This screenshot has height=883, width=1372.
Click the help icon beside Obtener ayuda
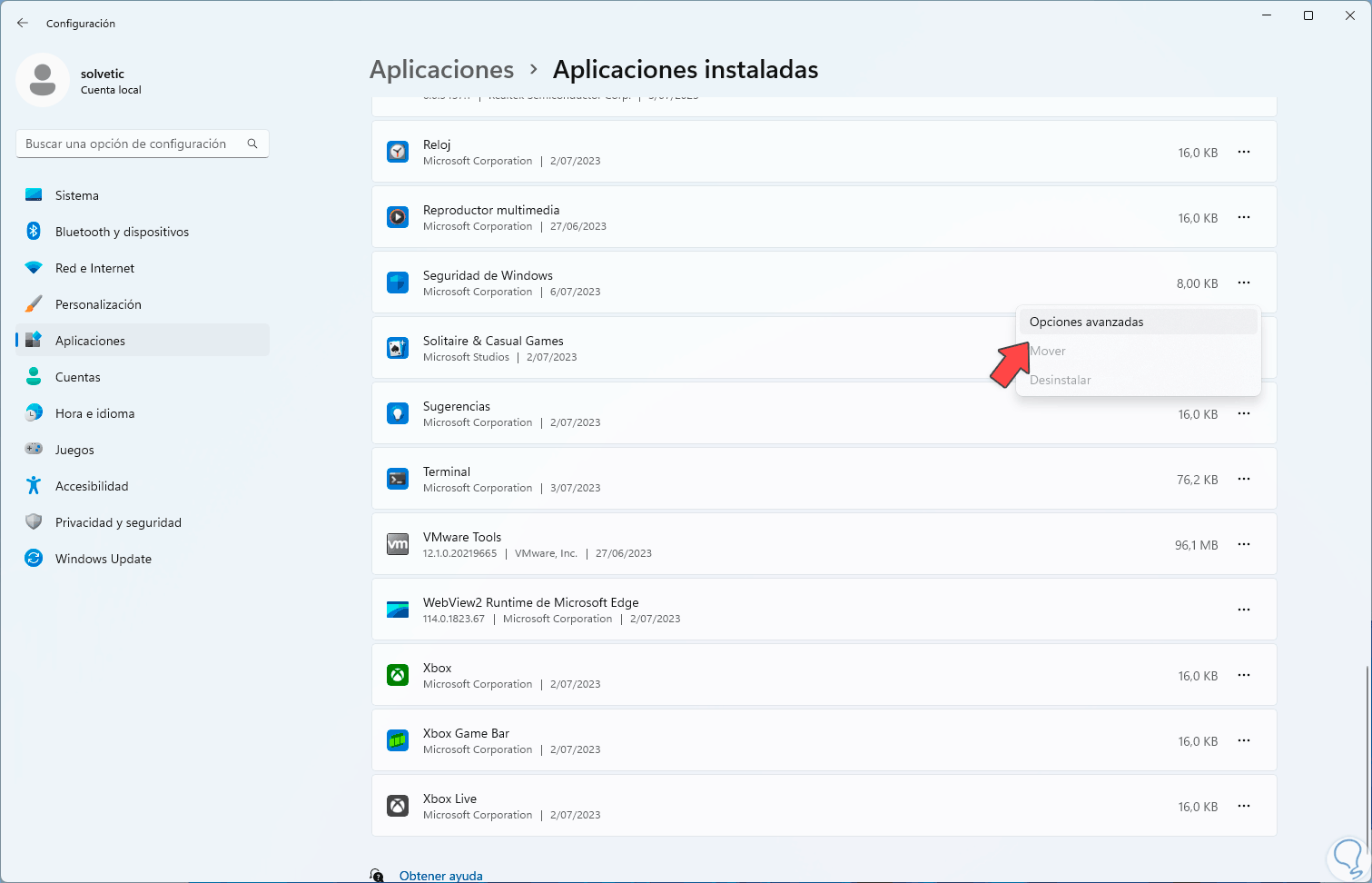tap(377, 876)
